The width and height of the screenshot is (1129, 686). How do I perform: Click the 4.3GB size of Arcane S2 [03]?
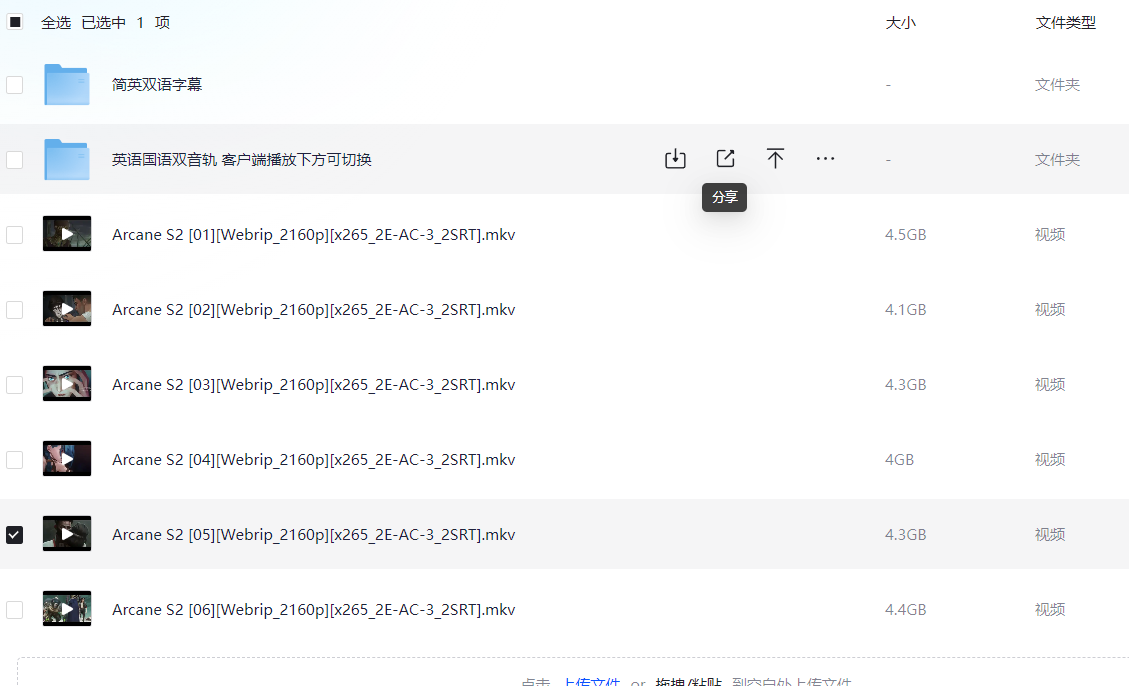[x=906, y=384]
